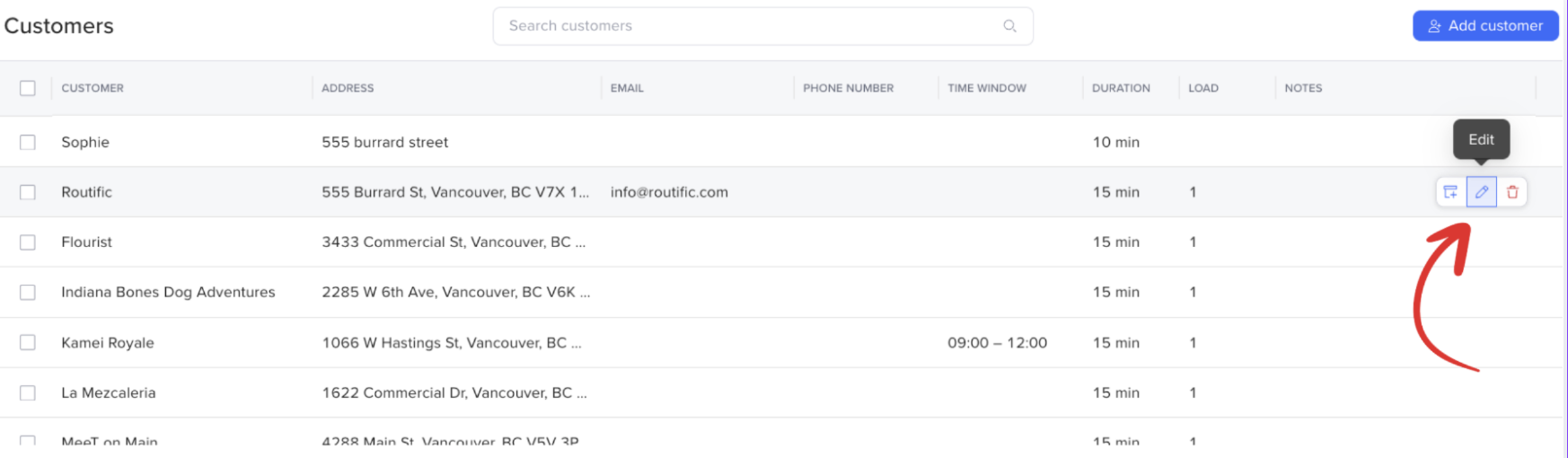Click the magnifier icon in search box
1568x458 pixels.
[x=1009, y=26]
